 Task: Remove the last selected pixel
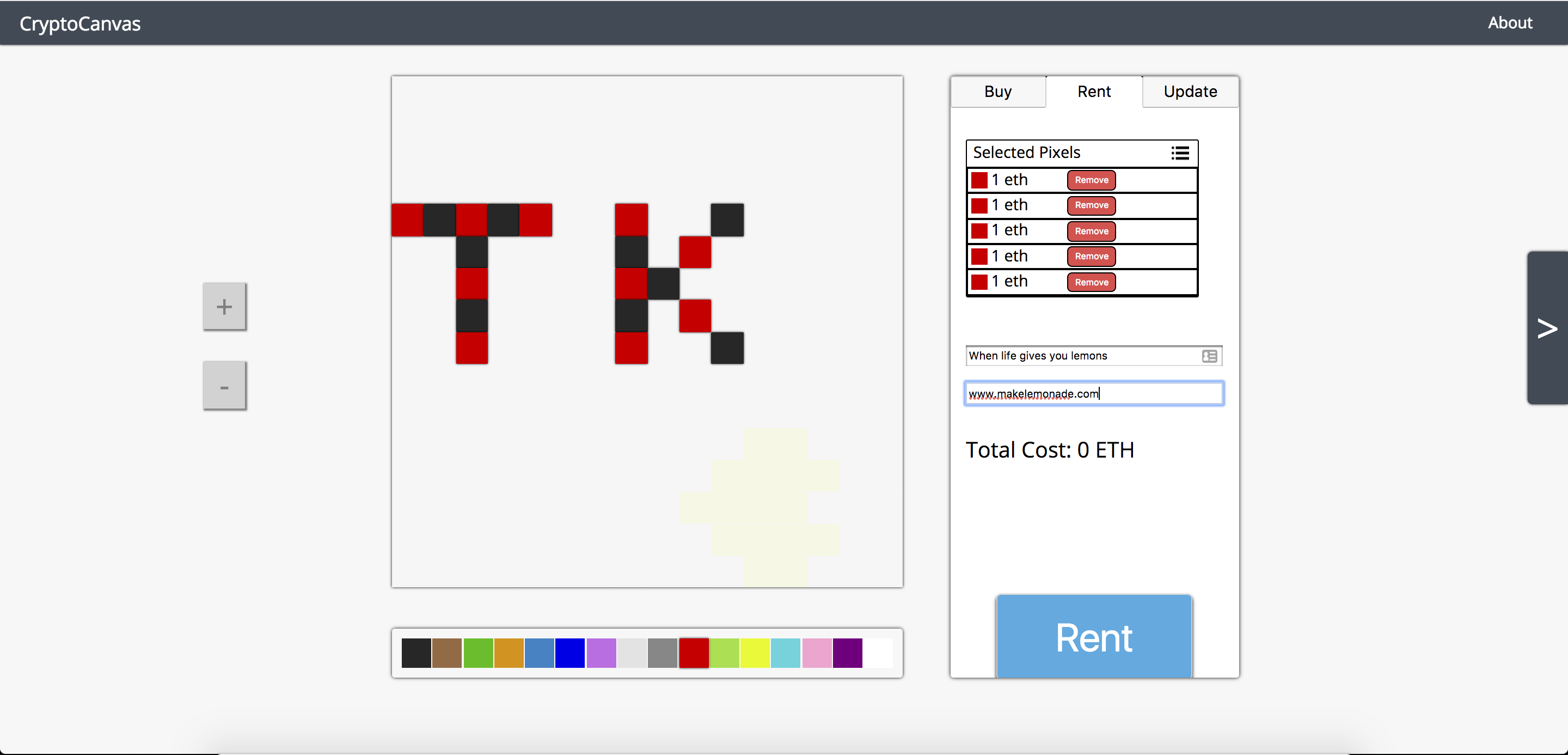click(1091, 283)
